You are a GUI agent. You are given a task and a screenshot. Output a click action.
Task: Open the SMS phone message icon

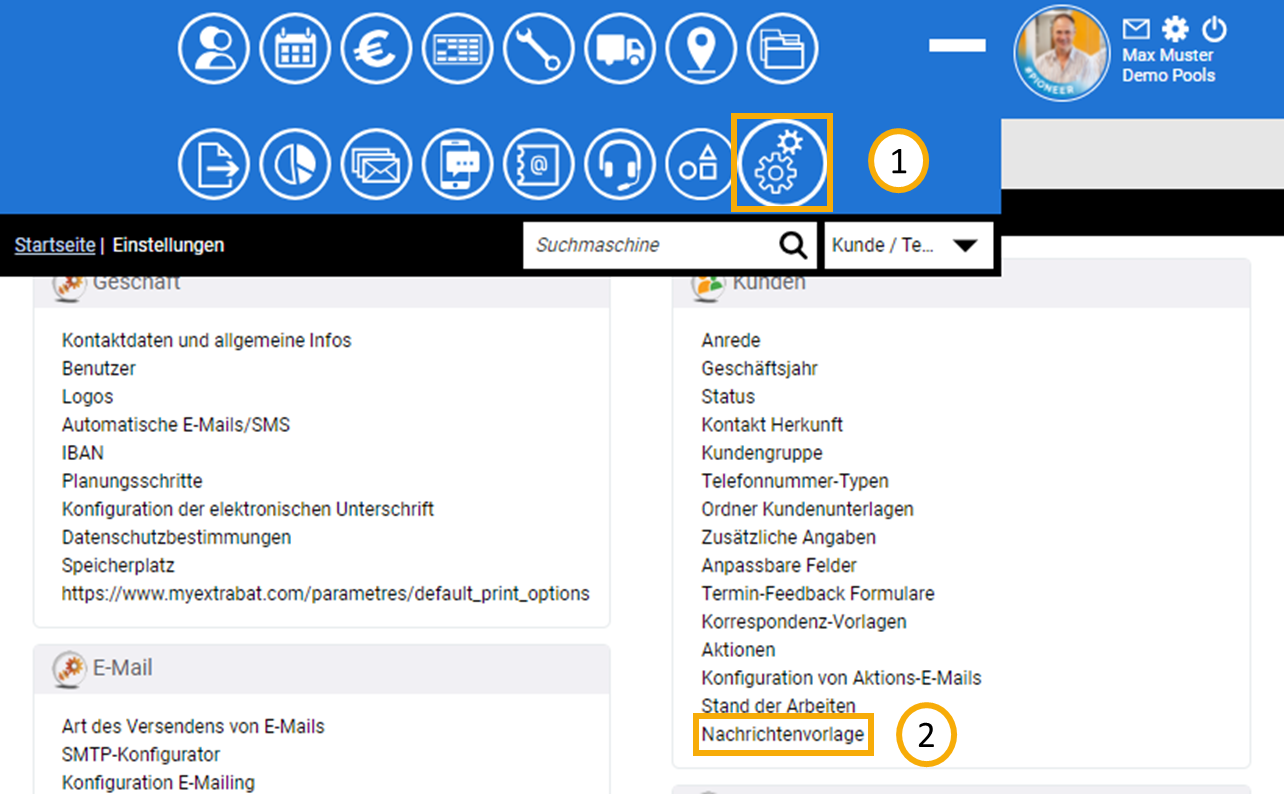[x=457, y=165]
